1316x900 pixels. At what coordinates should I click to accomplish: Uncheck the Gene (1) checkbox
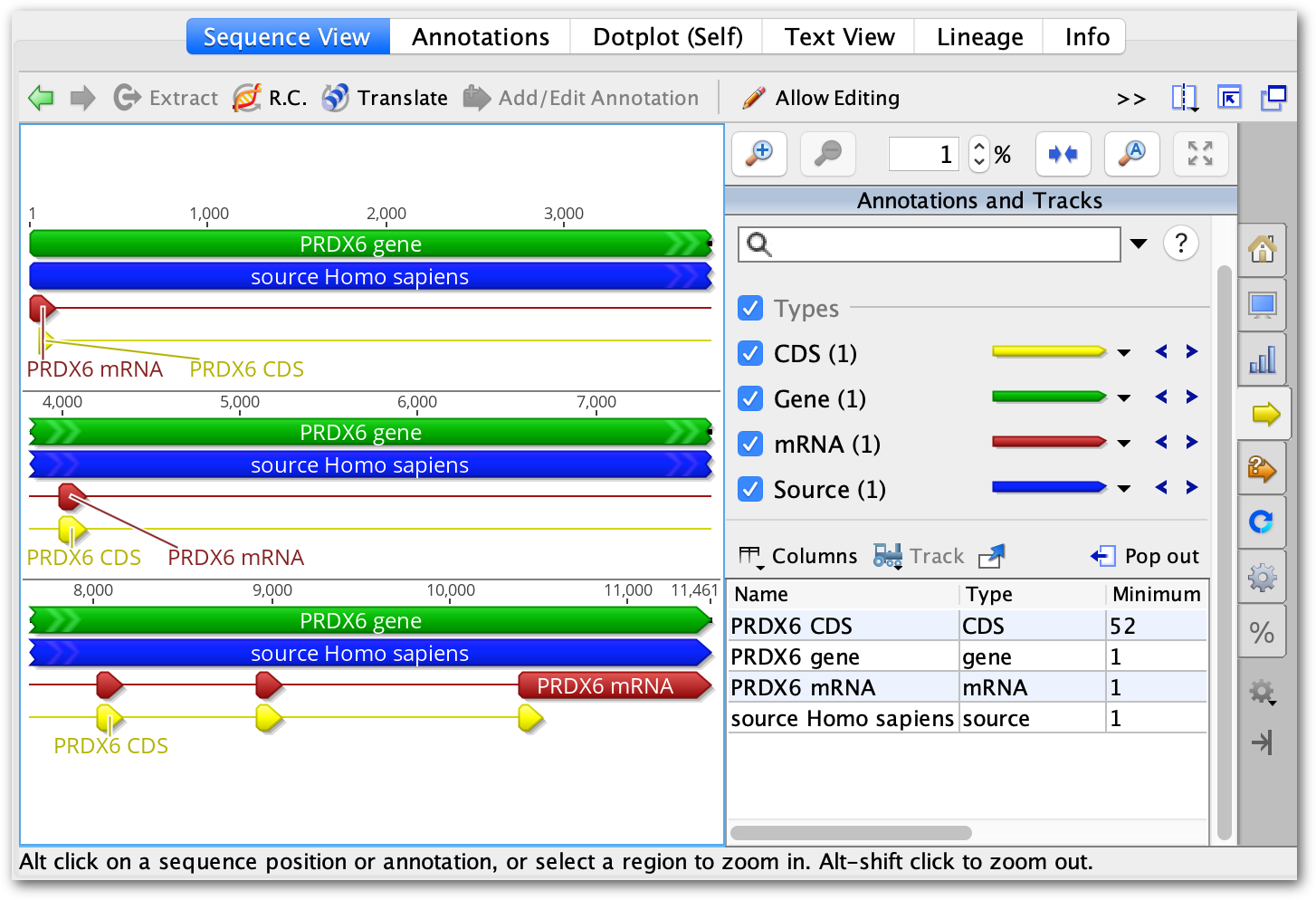pyautogui.click(x=750, y=398)
